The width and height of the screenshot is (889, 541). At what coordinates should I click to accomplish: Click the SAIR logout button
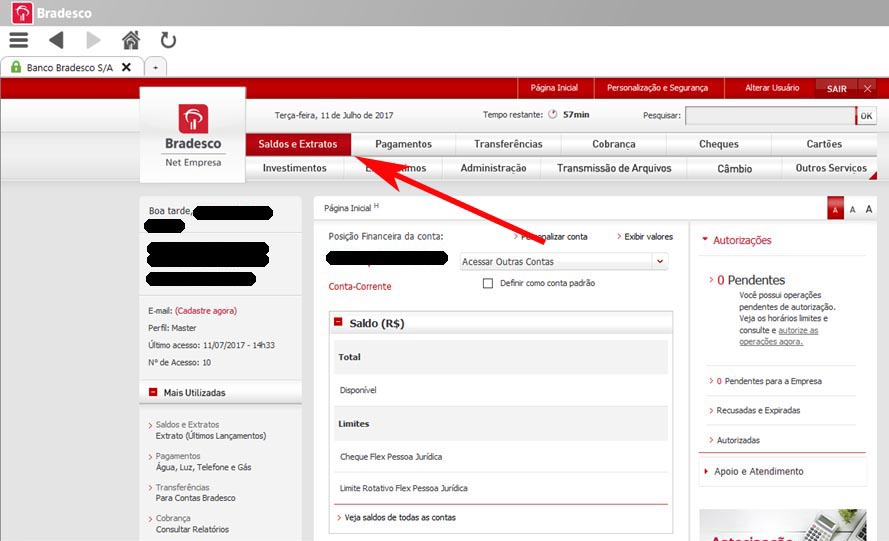pyautogui.click(x=836, y=88)
